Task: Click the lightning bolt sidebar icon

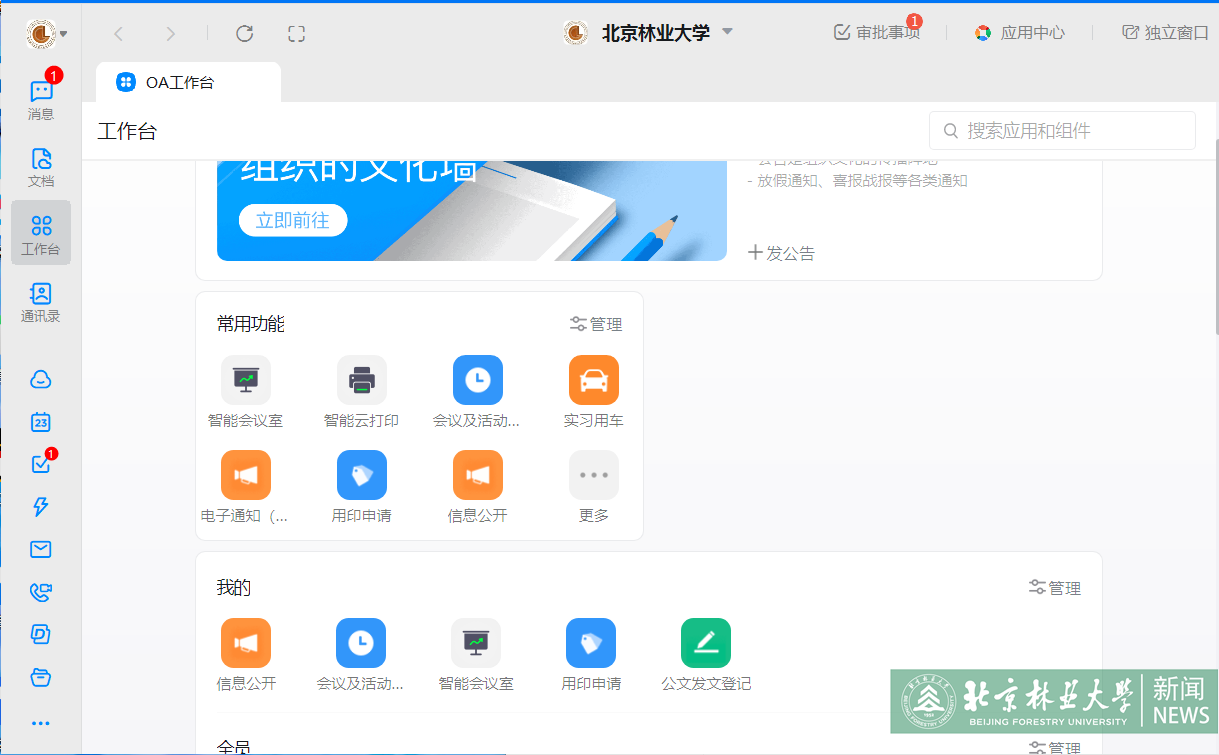Action: click(41, 507)
